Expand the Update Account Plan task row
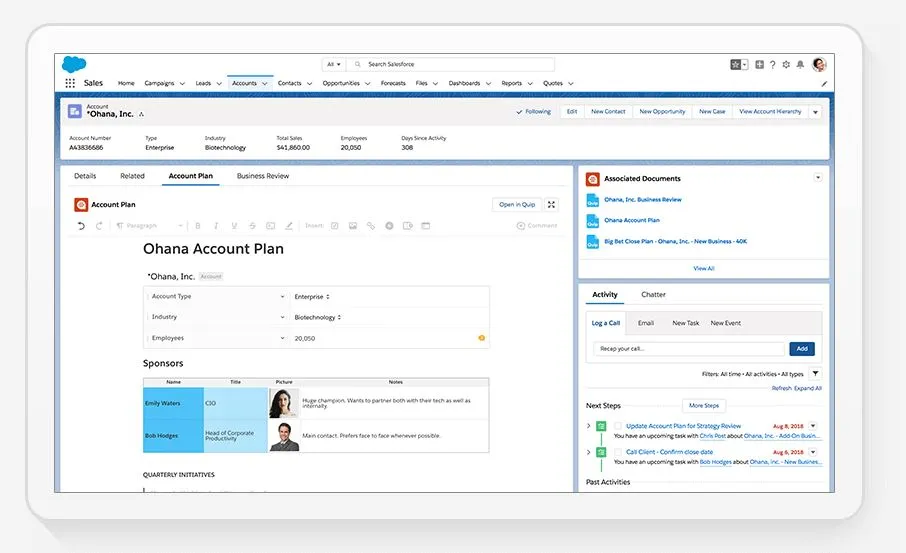The height and width of the screenshot is (553, 906). coord(589,426)
